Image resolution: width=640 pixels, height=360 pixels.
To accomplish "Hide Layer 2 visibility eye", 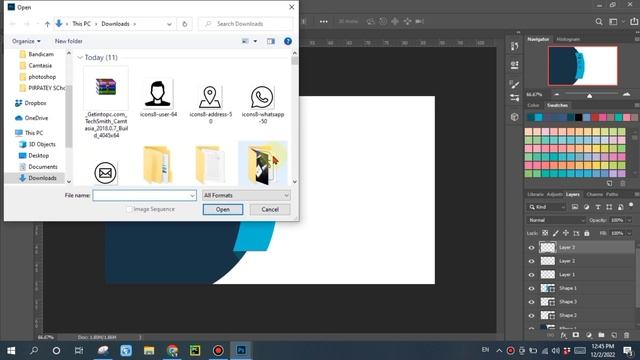I will click(x=531, y=261).
